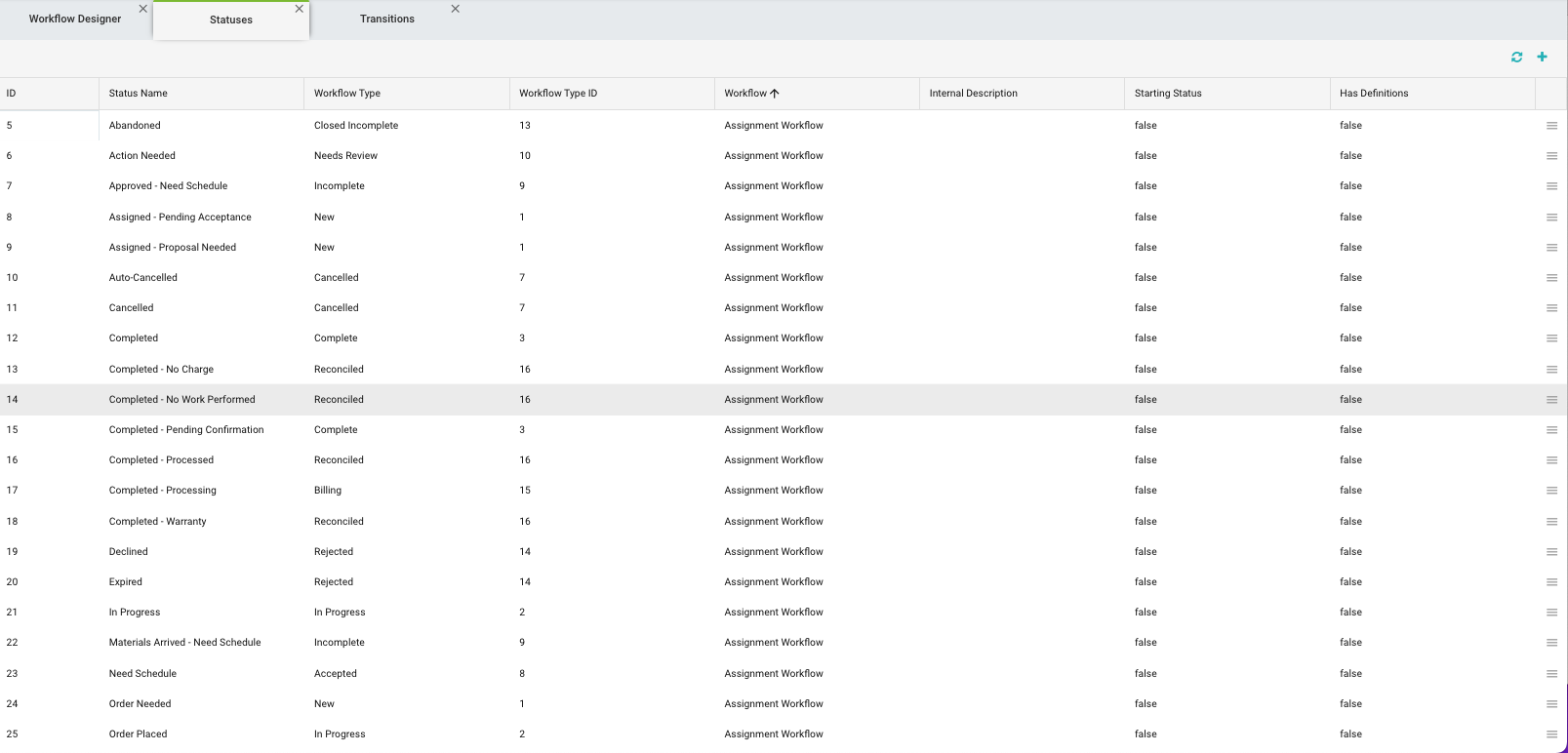Sort by the Workflow Type column
Screen dimensions: 1568x753
click(406, 94)
